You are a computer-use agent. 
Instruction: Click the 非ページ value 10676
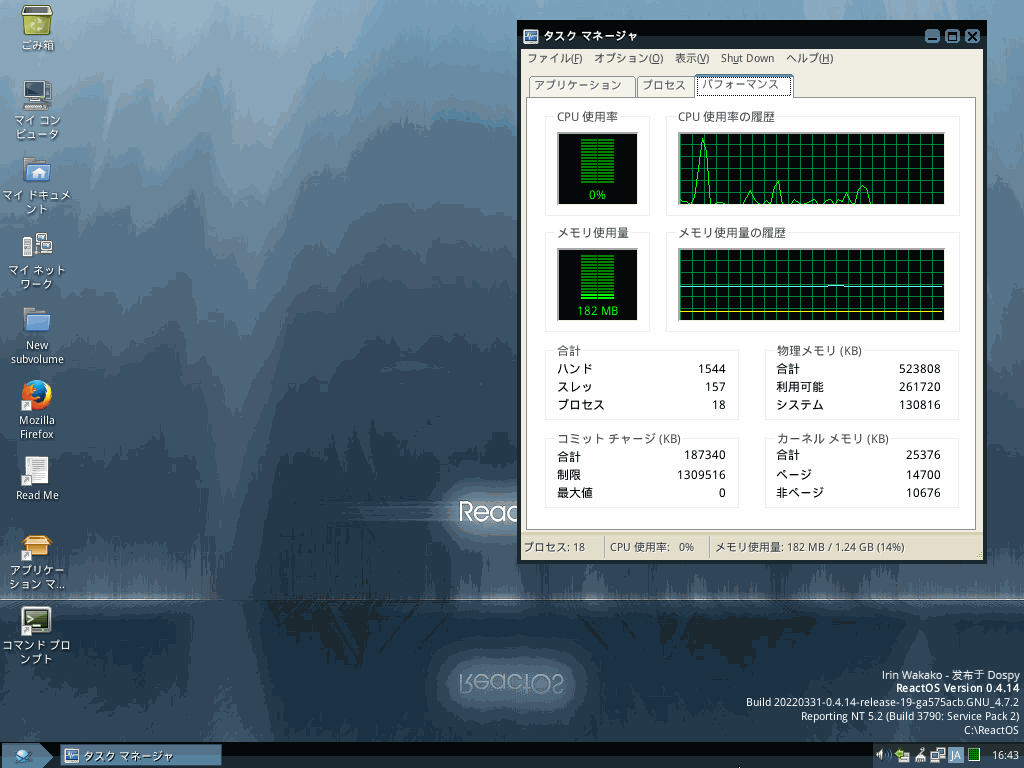tap(923, 493)
